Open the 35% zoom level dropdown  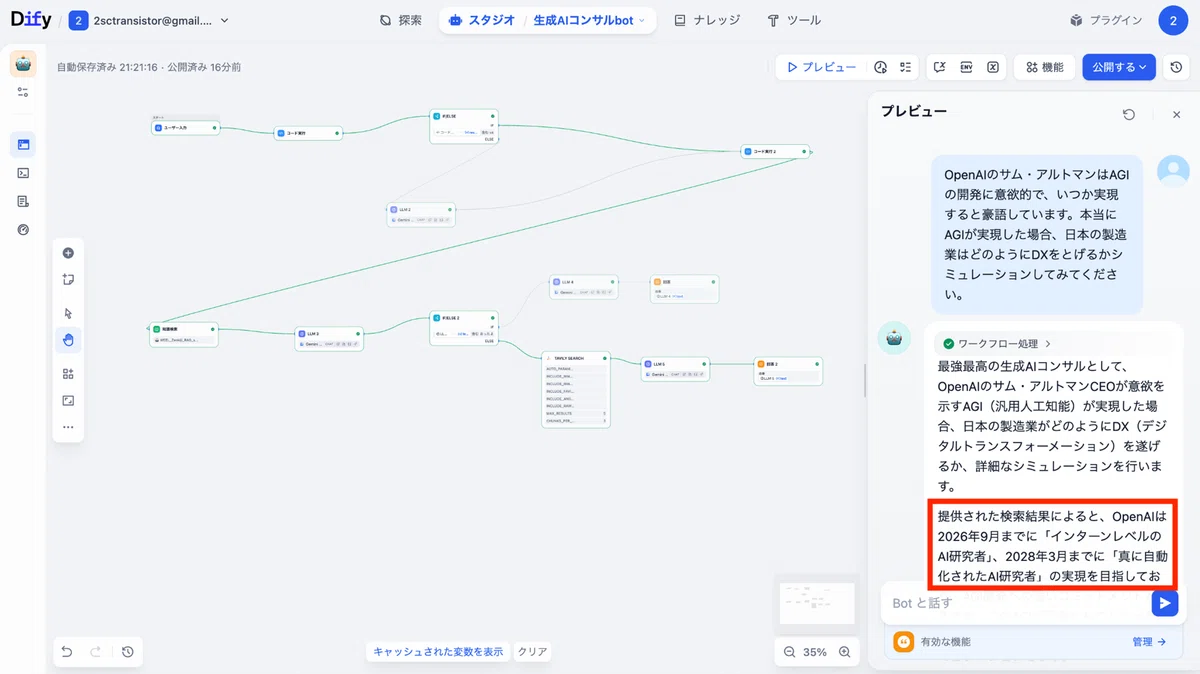[815, 652]
